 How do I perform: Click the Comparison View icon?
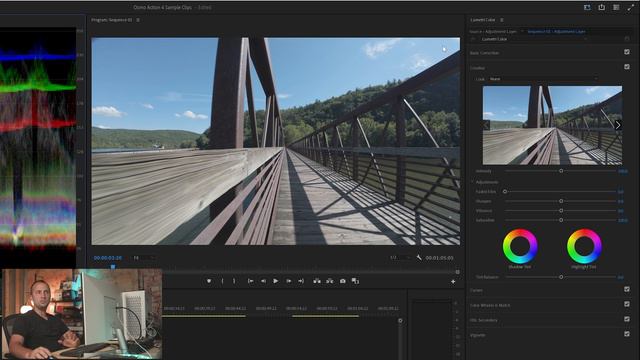click(355, 281)
